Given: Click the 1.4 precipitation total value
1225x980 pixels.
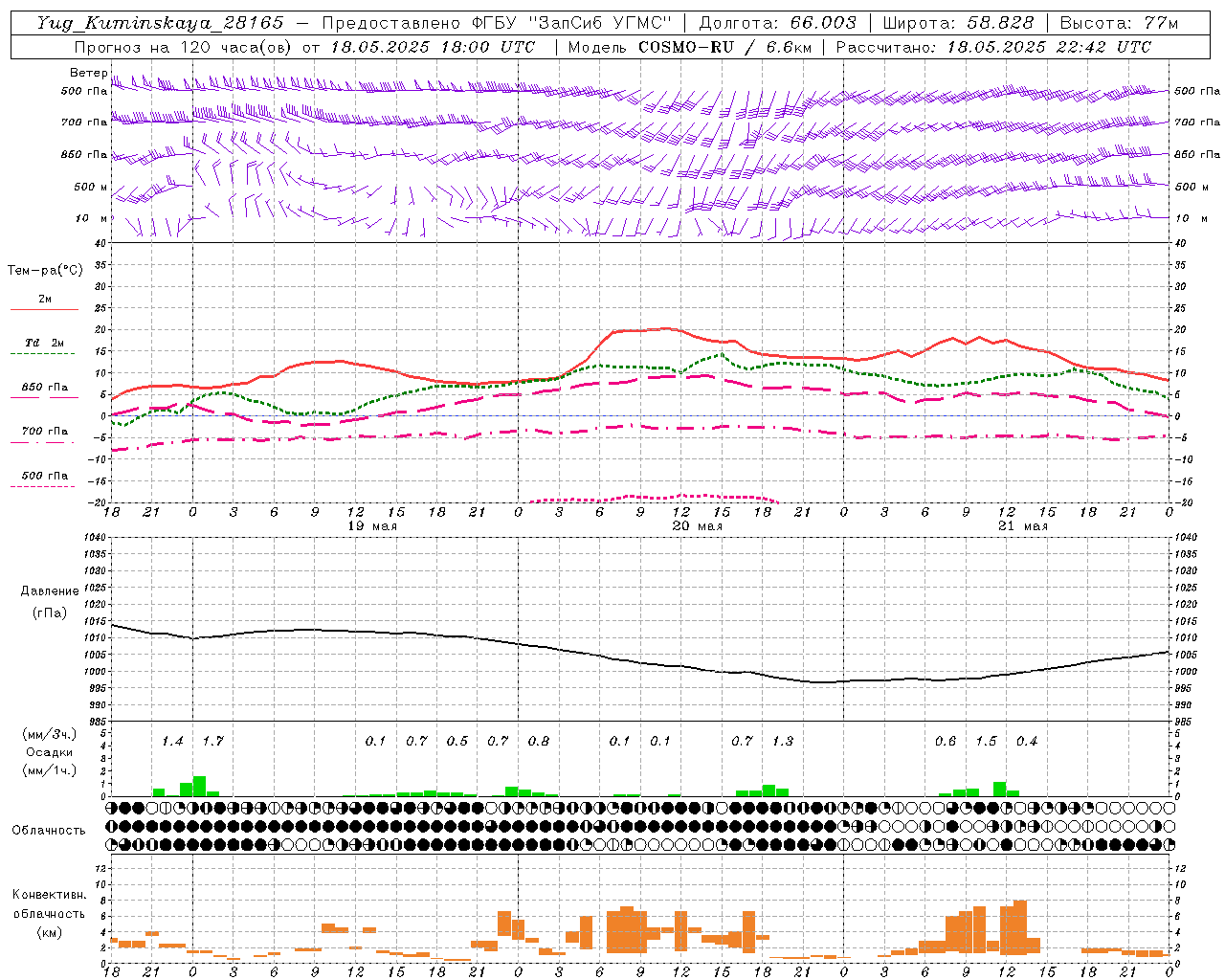Looking at the screenshot, I should click(x=172, y=741).
